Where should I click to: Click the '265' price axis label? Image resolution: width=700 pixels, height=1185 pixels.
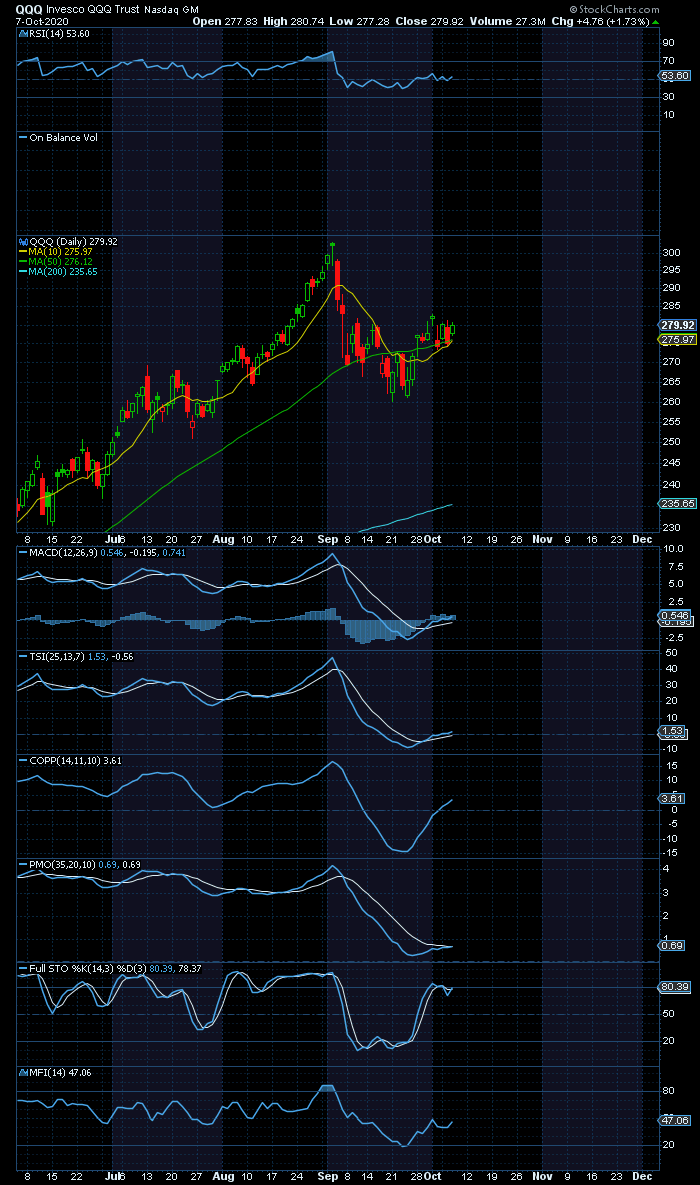671,381
